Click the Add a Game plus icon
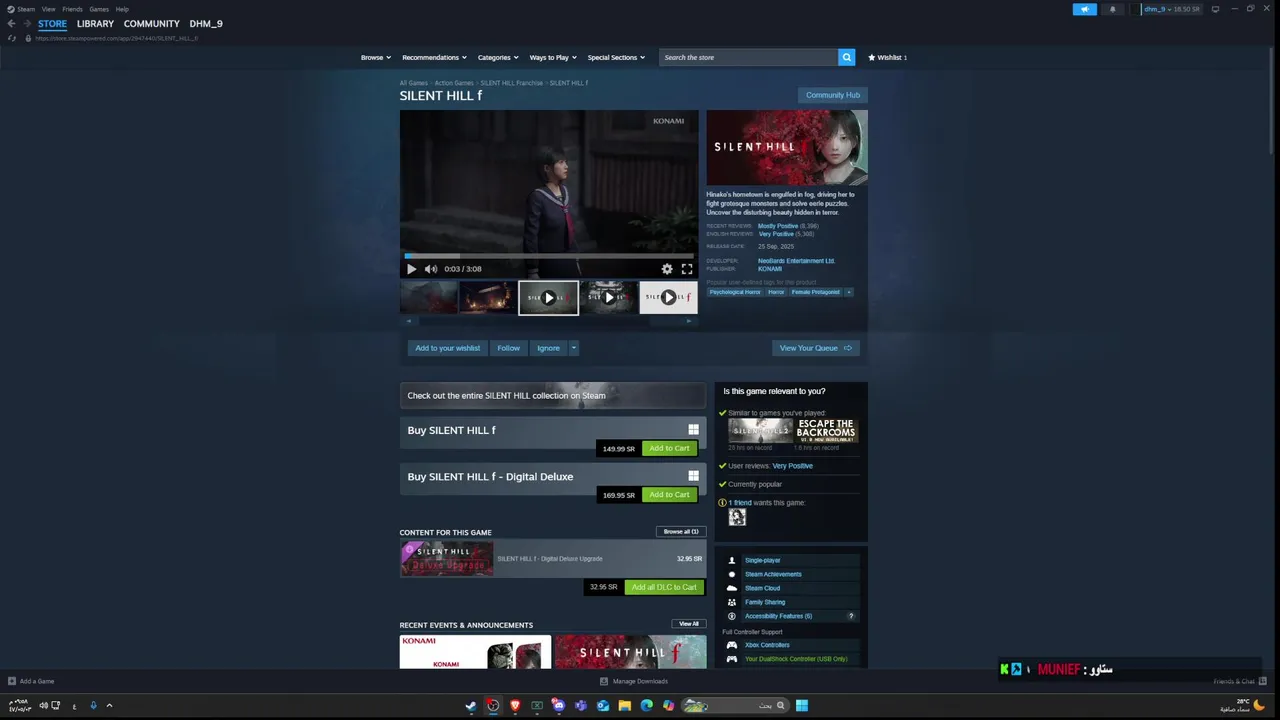1280x720 pixels. (x=12, y=681)
